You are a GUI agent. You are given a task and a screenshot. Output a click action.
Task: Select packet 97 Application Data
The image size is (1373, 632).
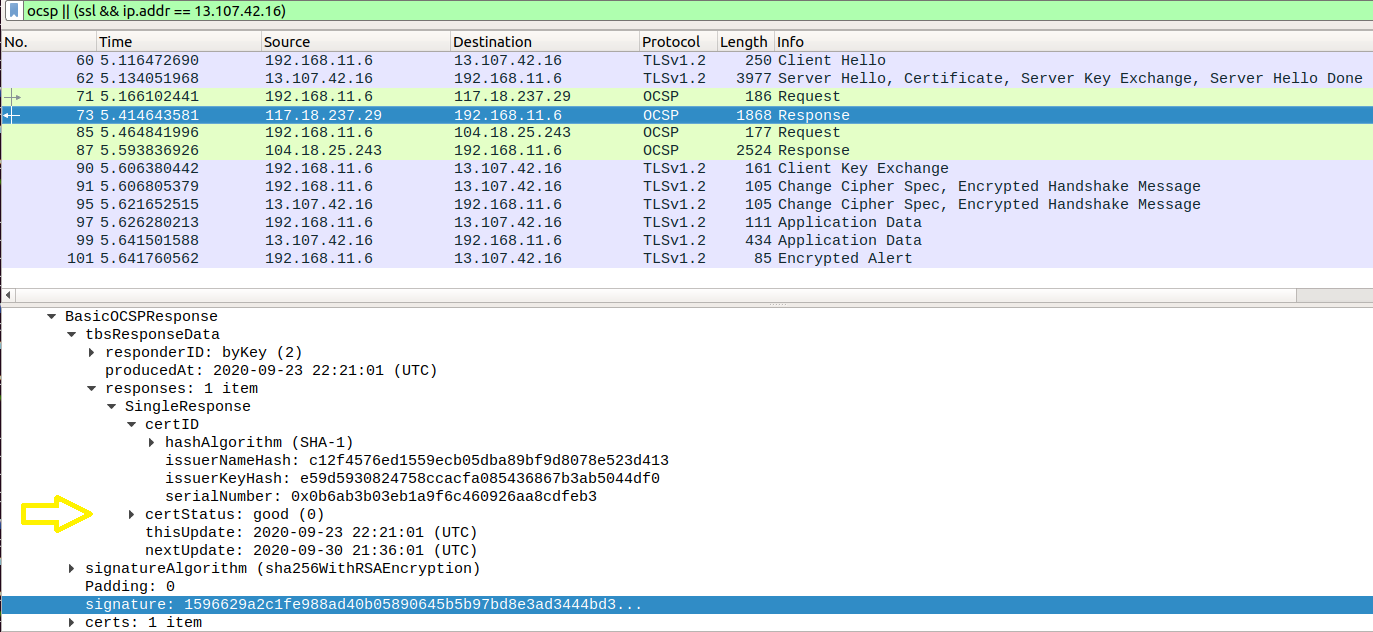click(x=686, y=222)
